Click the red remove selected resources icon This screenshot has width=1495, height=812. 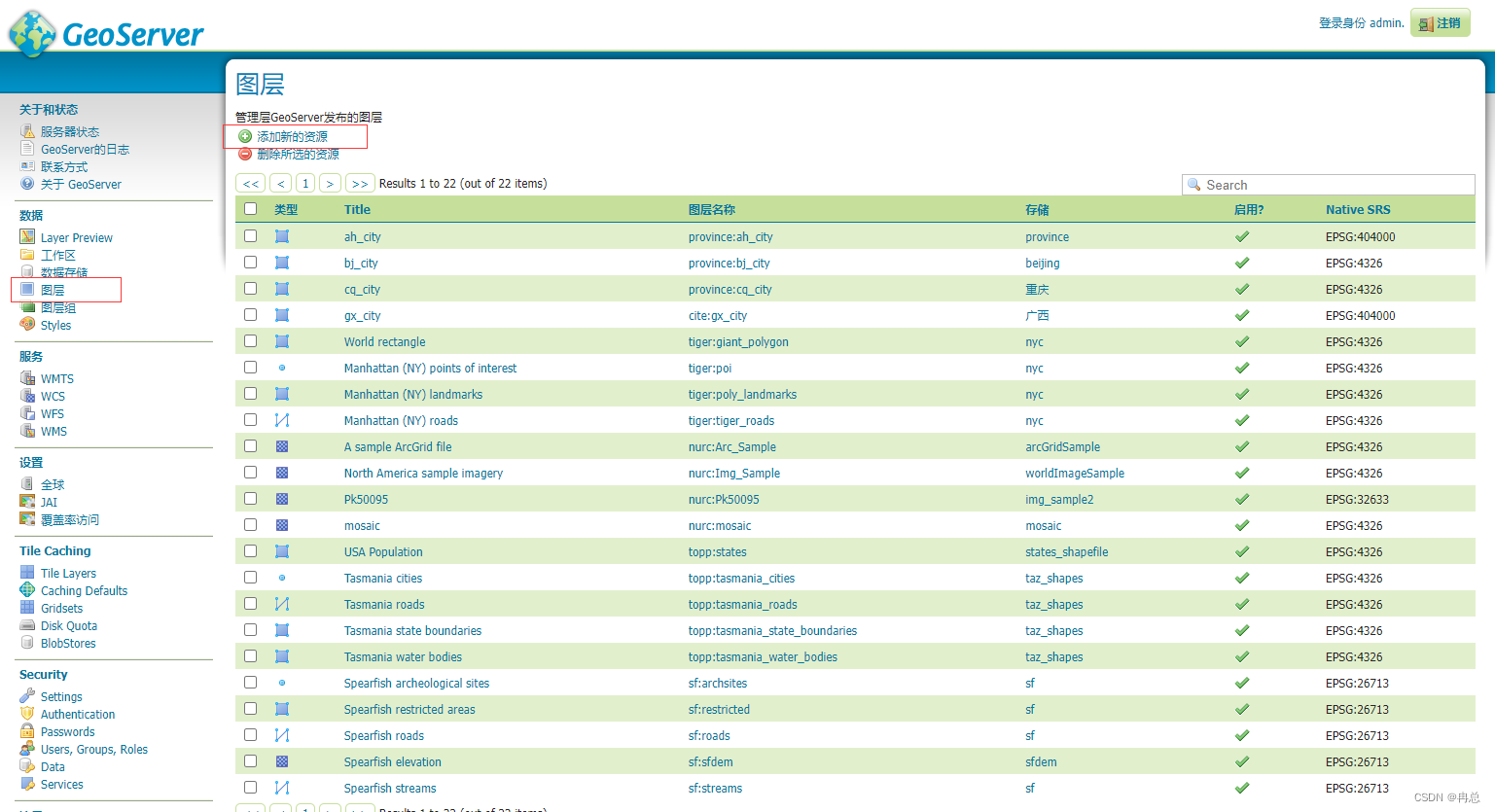pyautogui.click(x=245, y=154)
